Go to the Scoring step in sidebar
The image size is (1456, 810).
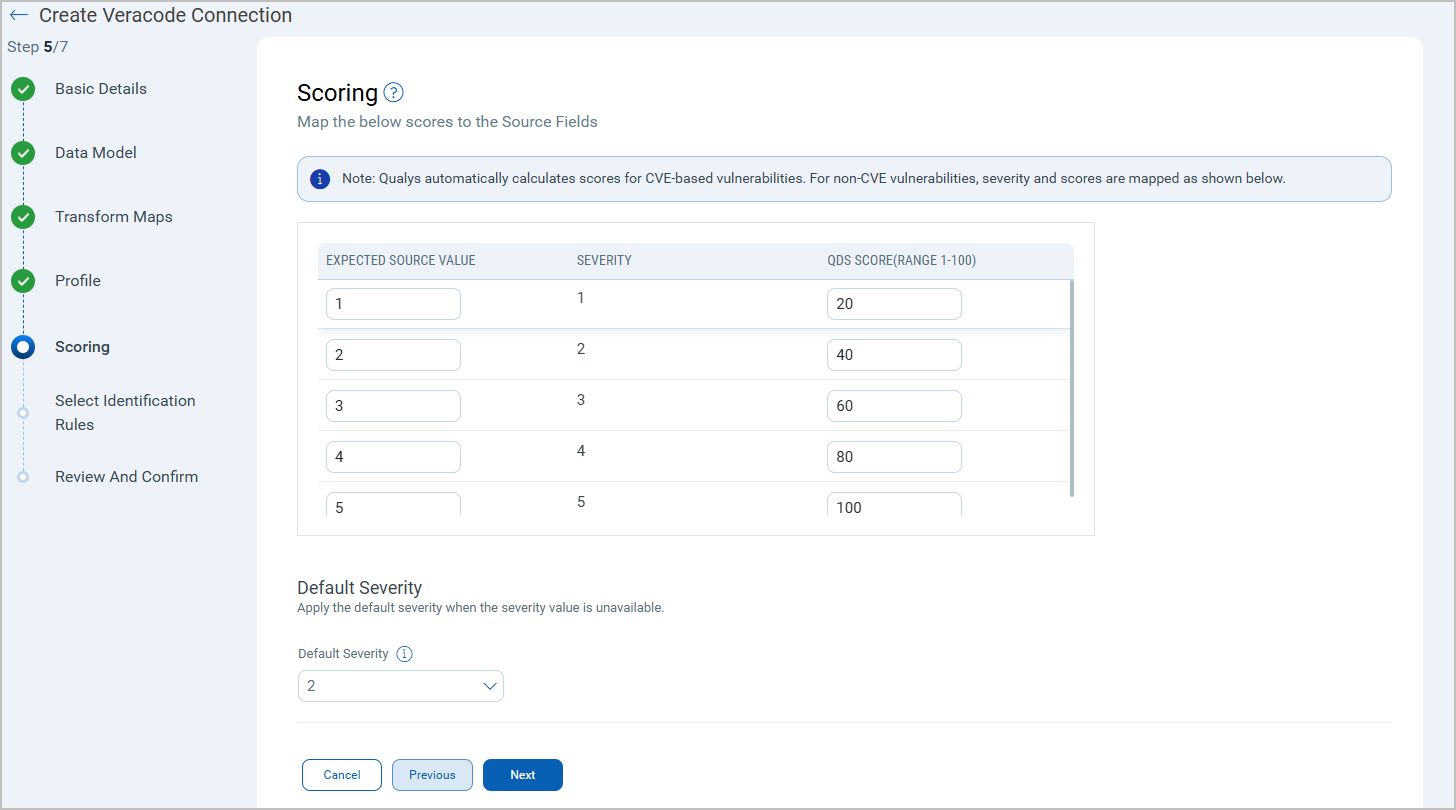click(x=82, y=347)
